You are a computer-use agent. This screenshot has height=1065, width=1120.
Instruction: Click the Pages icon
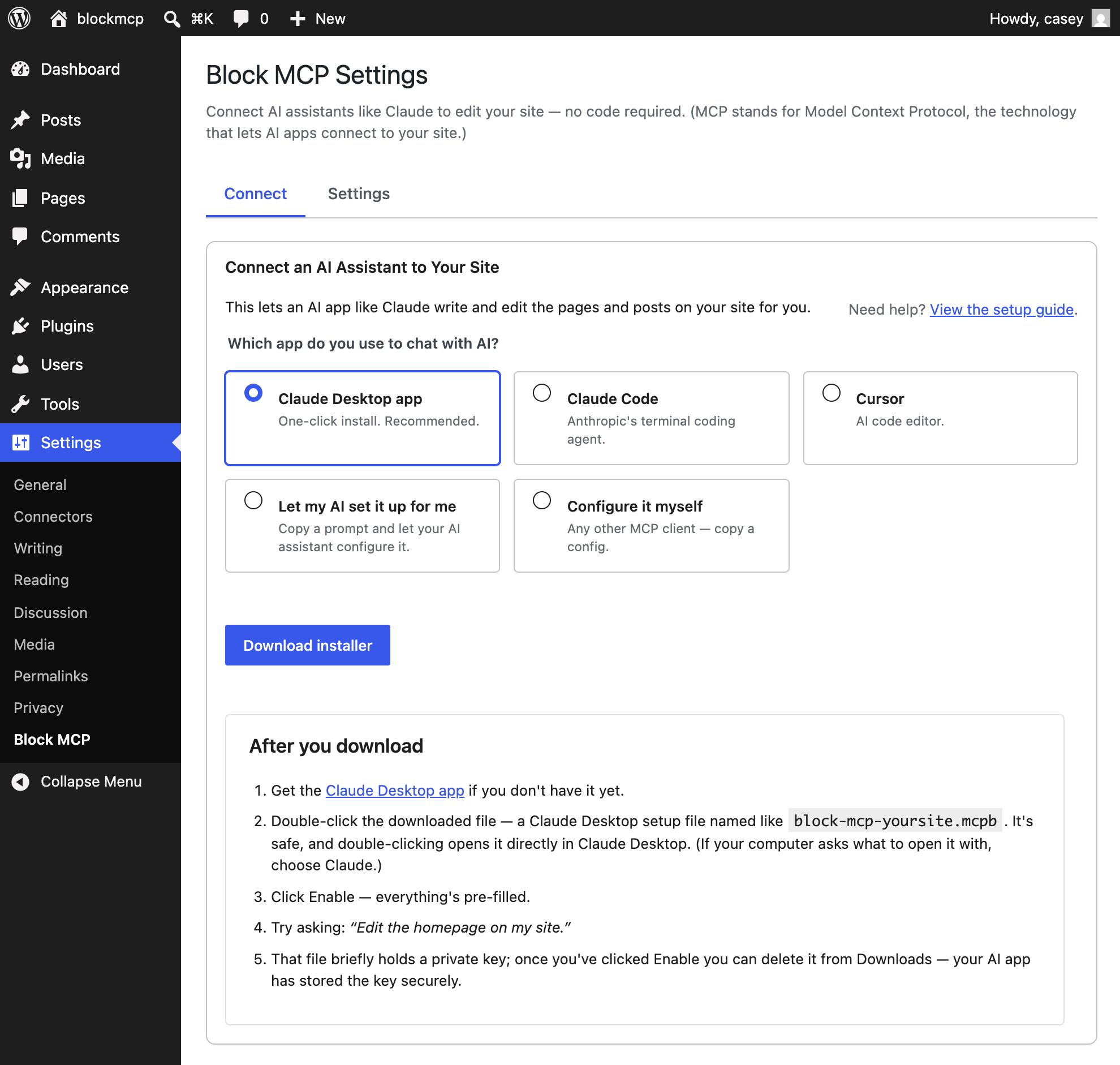coord(20,198)
